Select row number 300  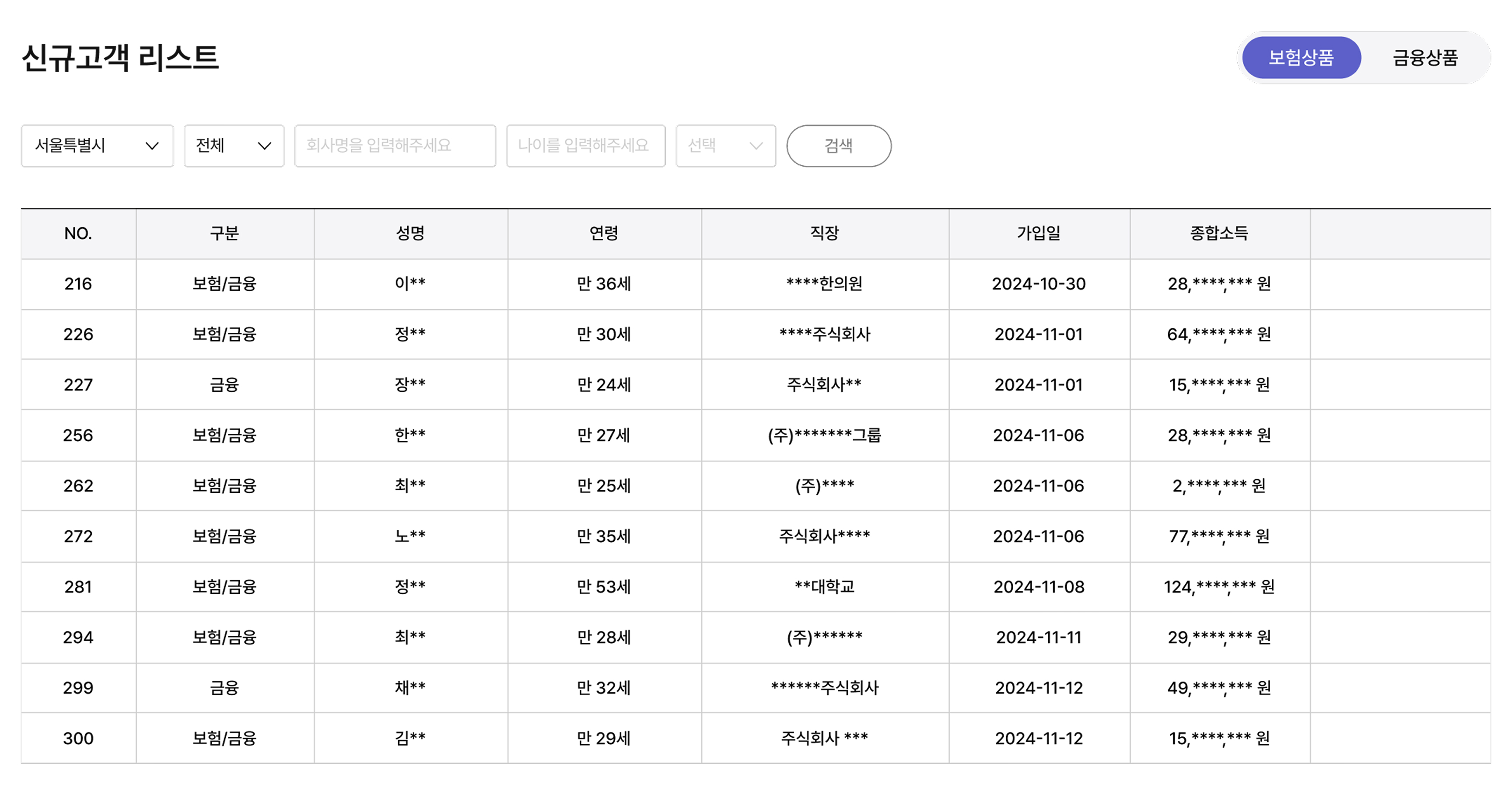(x=78, y=738)
